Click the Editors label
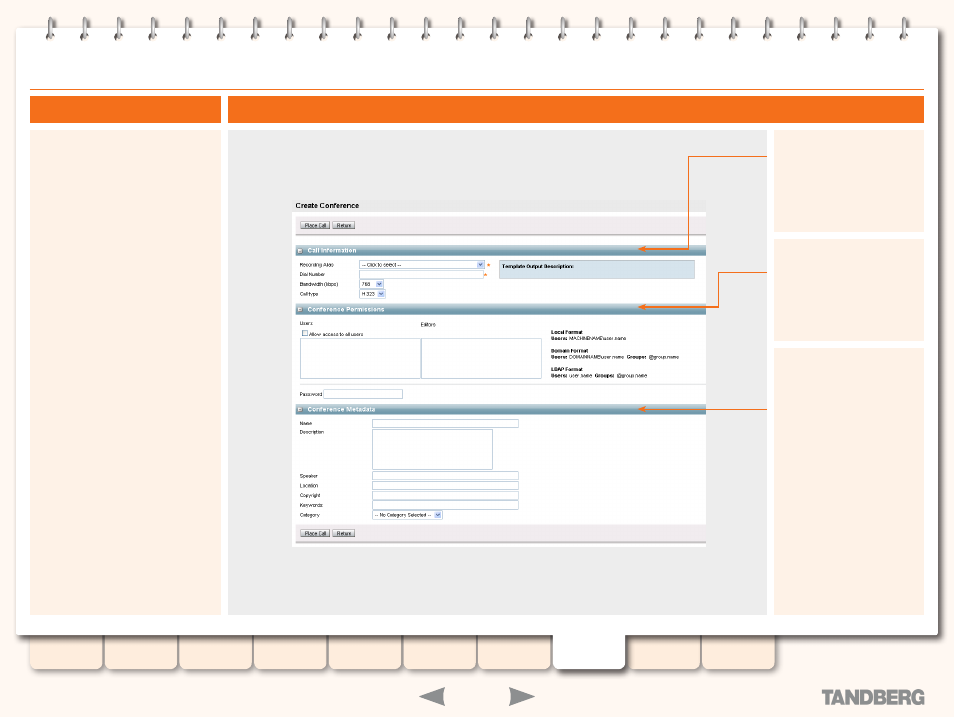This screenshot has height=717, width=954. [x=428, y=325]
